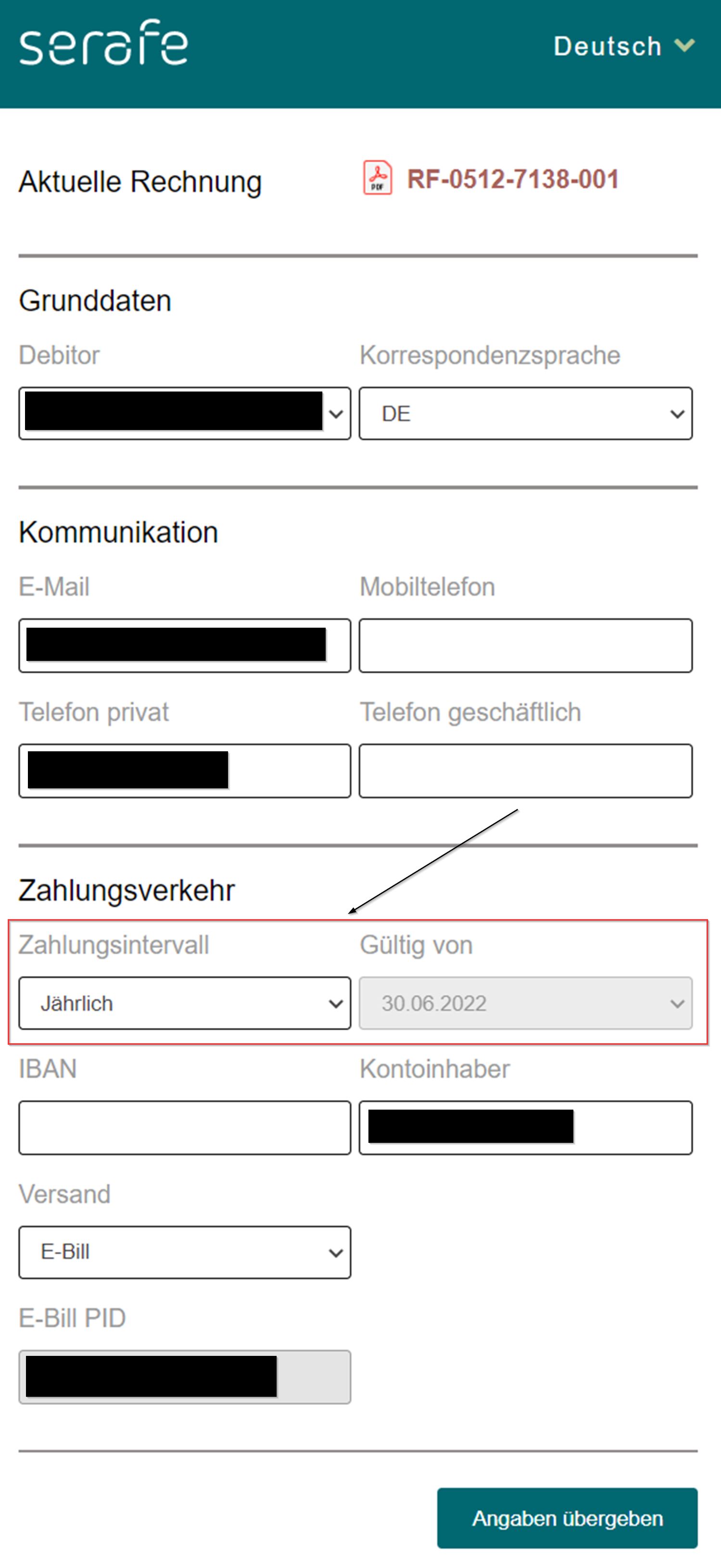Viewport: 721px width, 1568px height.
Task: Open the Versand dropdown showing E-Bill
Action: pos(185,1252)
